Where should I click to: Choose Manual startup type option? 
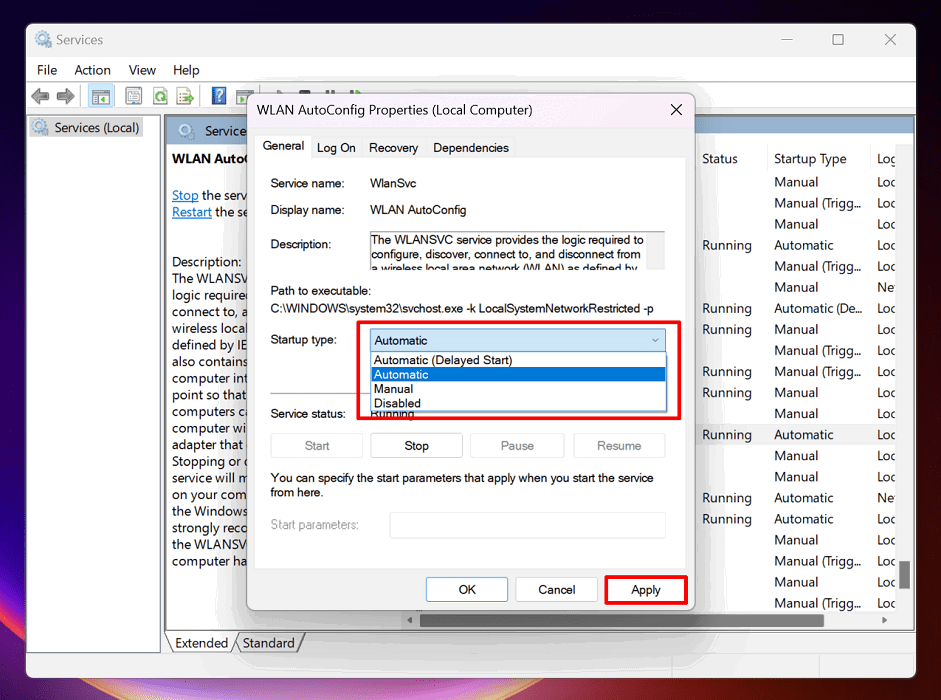[x=519, y=389]
